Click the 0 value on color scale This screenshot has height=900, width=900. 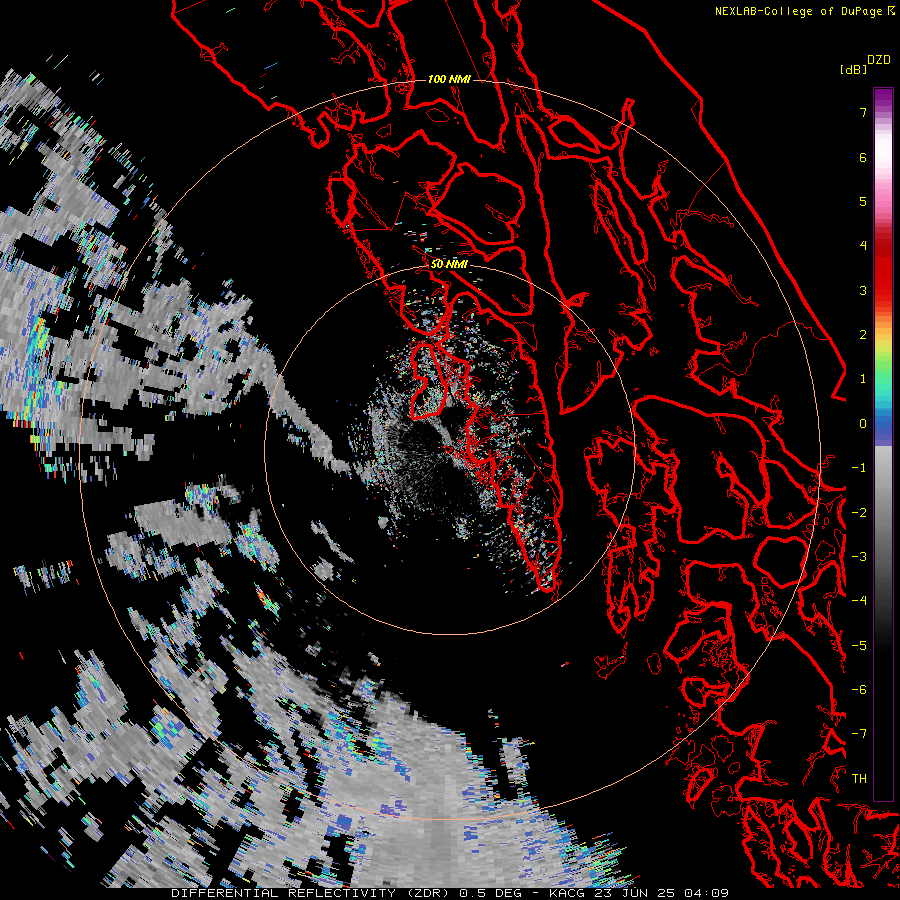pos(863,424)
